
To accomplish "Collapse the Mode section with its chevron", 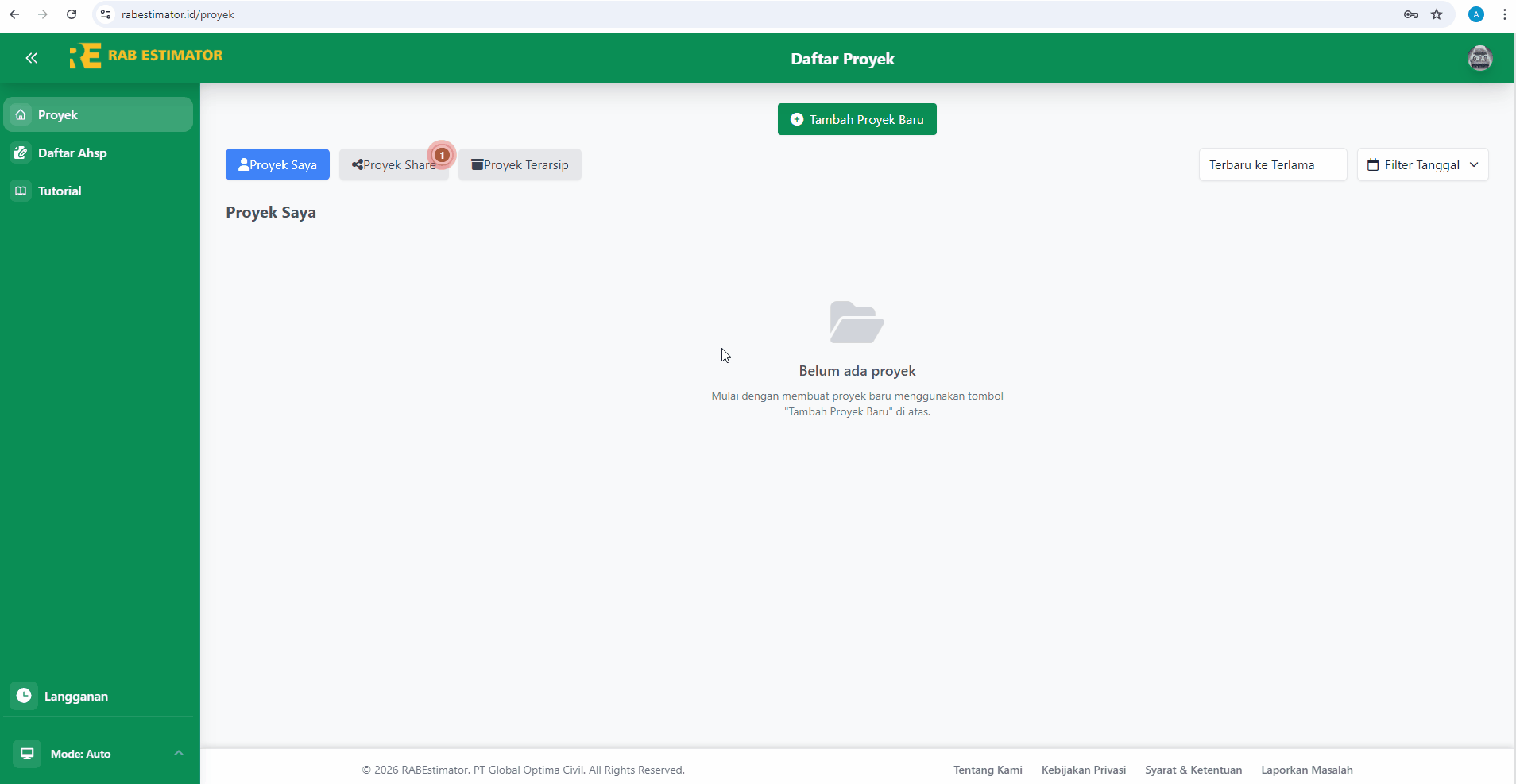I will point(178,753).
